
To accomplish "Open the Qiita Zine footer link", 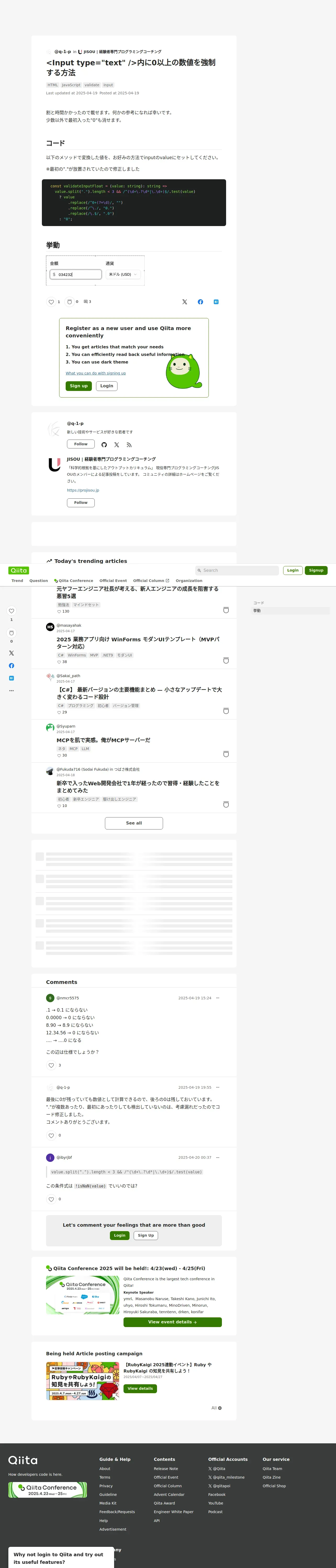I will [271, 1477].
